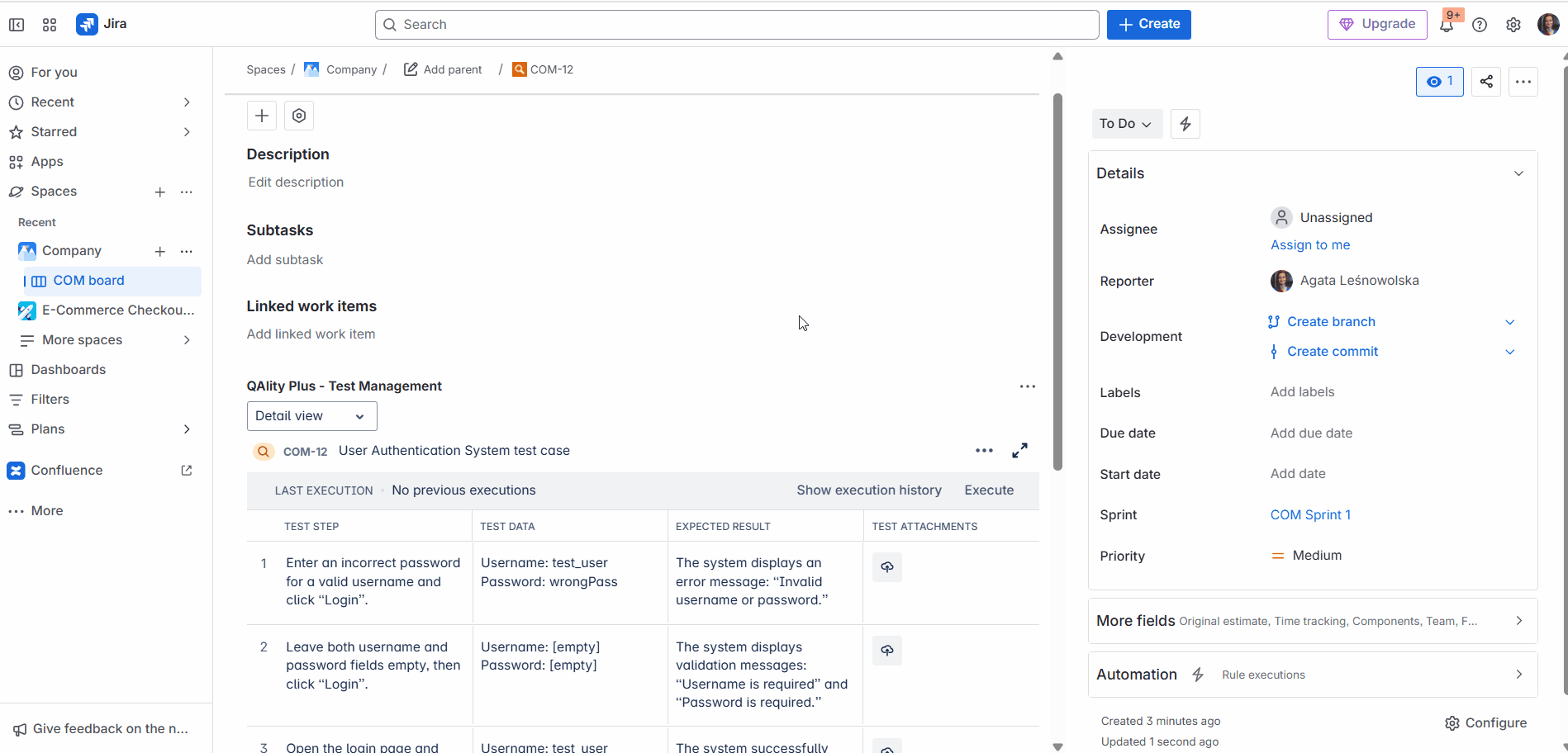Image resolution: width=1568 pixels, height=753 pixels.
Task: Open the user profile avatar
Action: point(1548,25)
